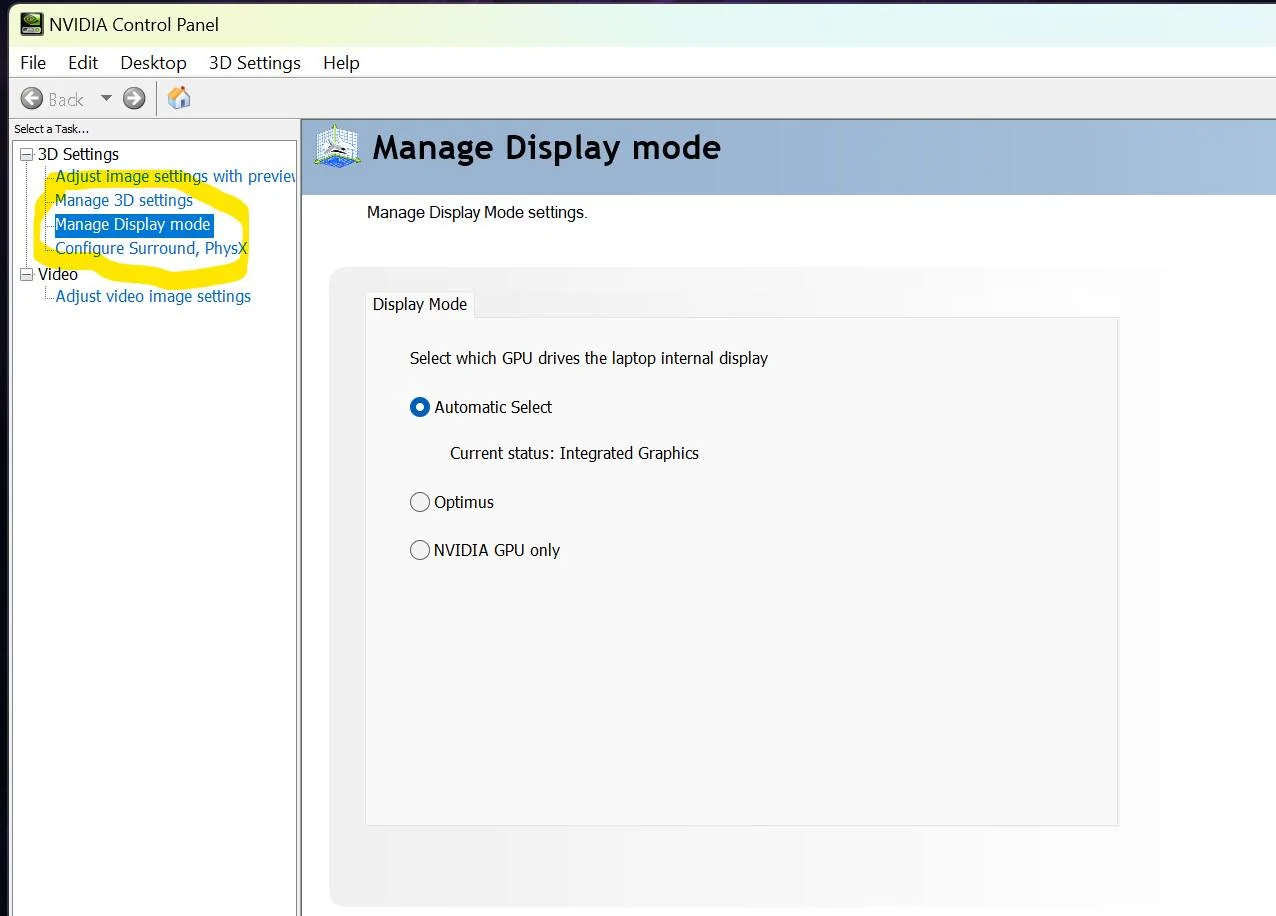Select NVIDIA GPU only option
The width and height of the screenshot is (1276, 916).
coord(420,550)
